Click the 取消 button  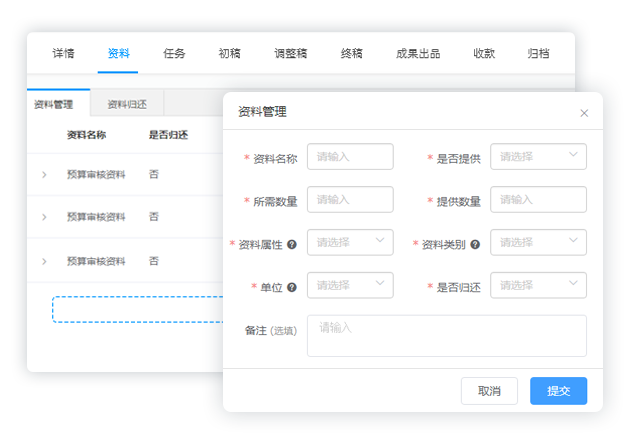pos(489,391)
